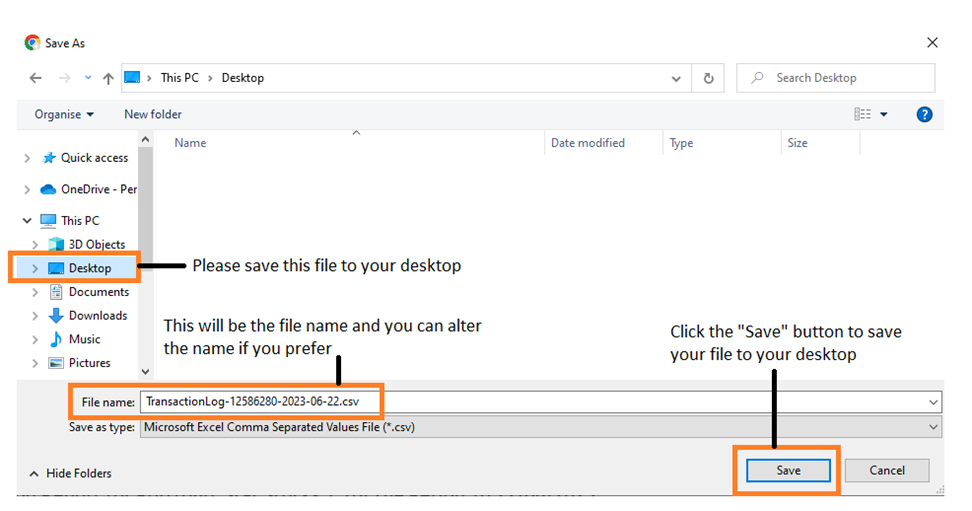Click New folder in the toolbar
This screenshot has height=511, width=972.
pos(153,115)
